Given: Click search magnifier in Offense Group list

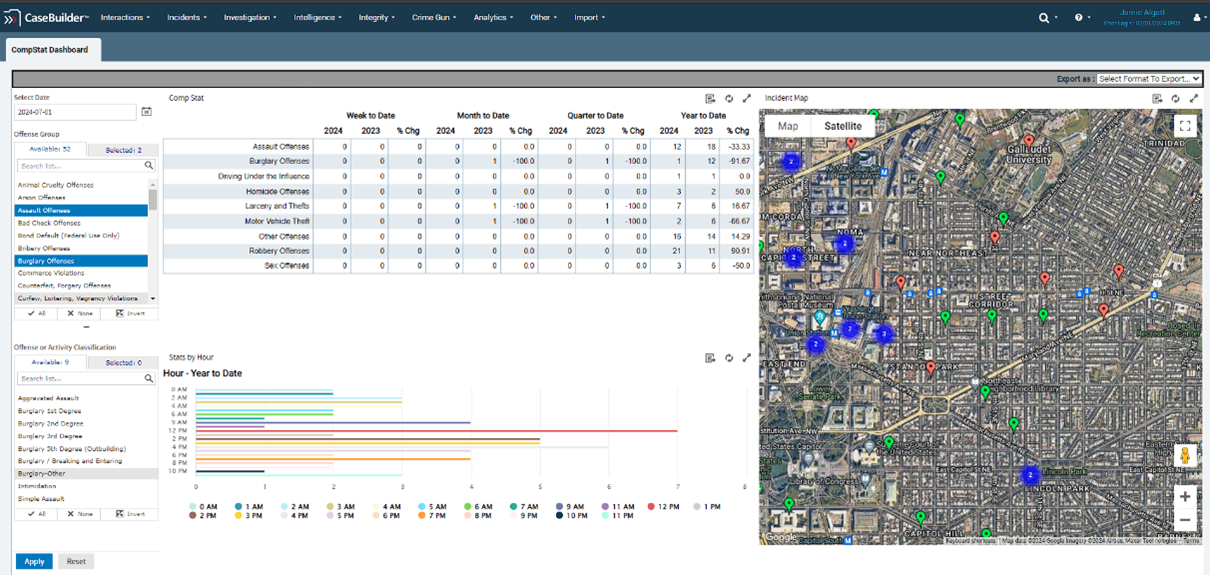Looking at the screenshot, I should click(149, 166).
